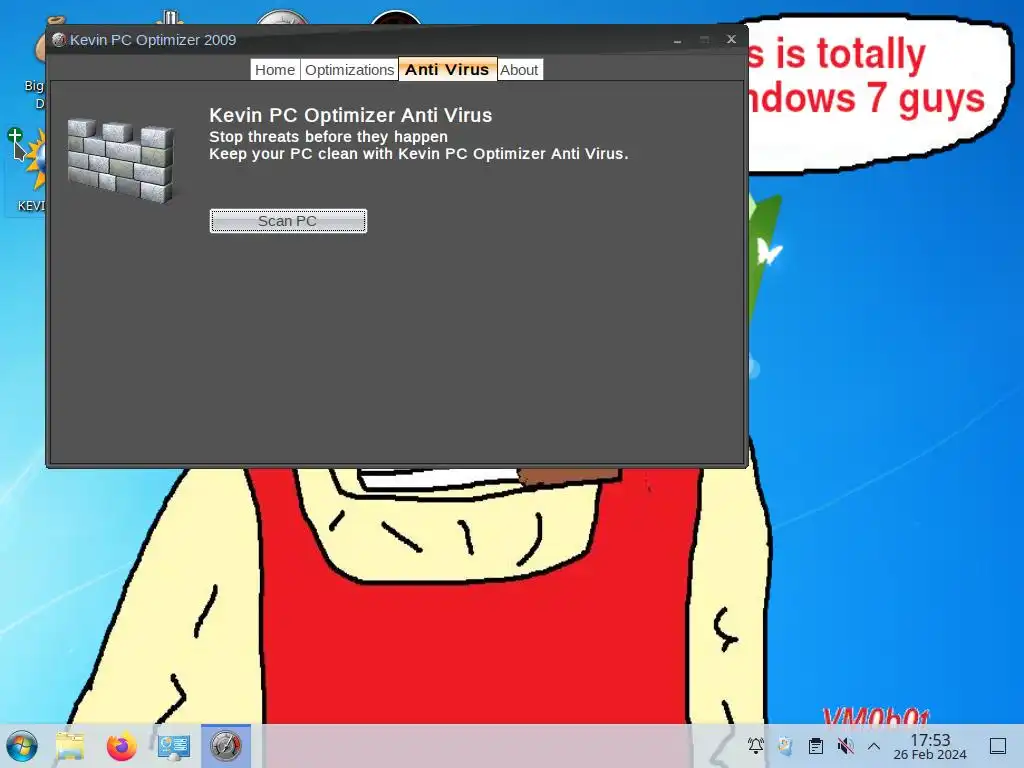
Task: Select the KEVI sun desktop icon
Action: click(x=33, y=171)
